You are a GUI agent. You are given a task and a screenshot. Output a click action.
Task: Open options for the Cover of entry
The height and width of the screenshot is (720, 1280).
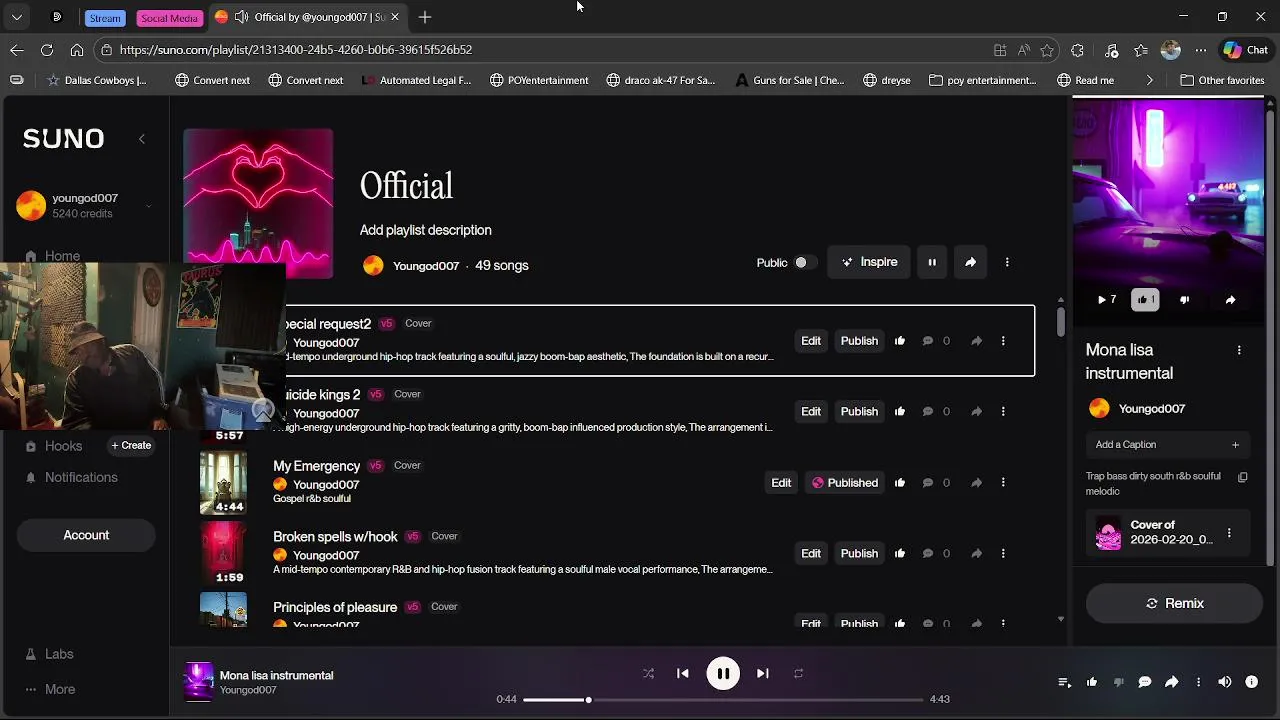tap(1229, 533)
